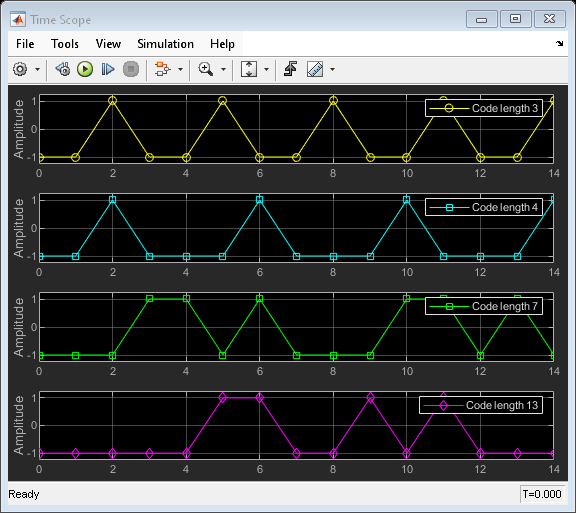576x513 pixels.
Task: Run simulation with green play button
Action: point(85,69)
